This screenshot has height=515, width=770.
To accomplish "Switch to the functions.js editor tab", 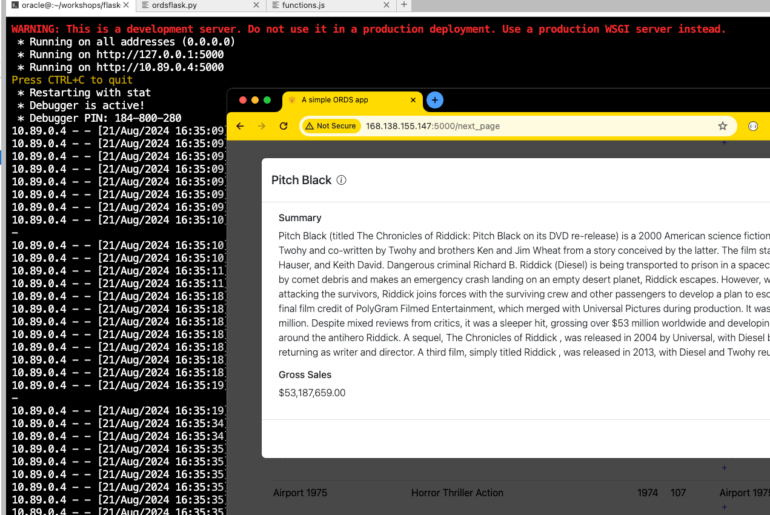I will (303, 5).
